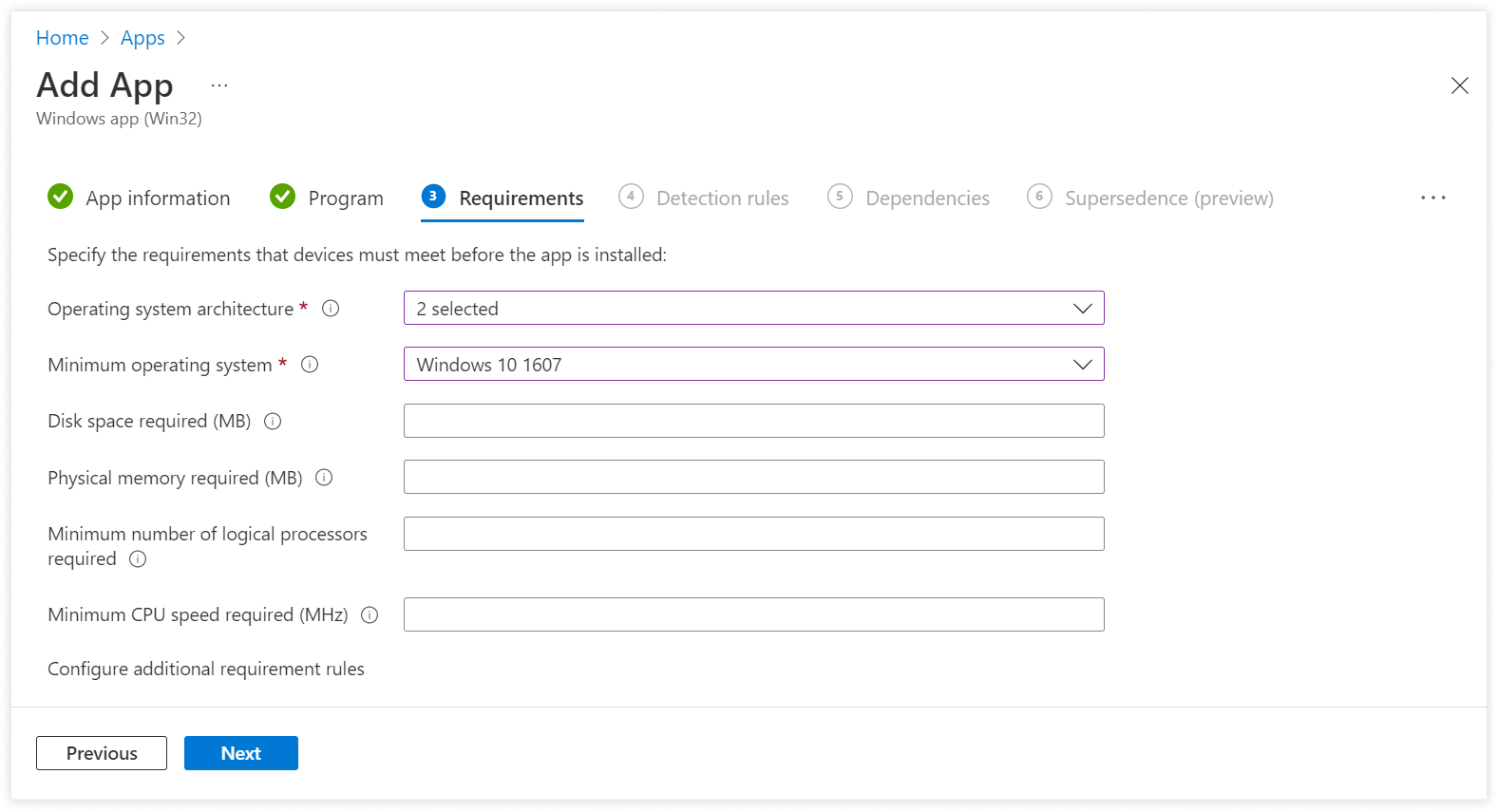Open Minimum operating system dropdown
Screen dimensions: 1498x812
click(753, 364)
